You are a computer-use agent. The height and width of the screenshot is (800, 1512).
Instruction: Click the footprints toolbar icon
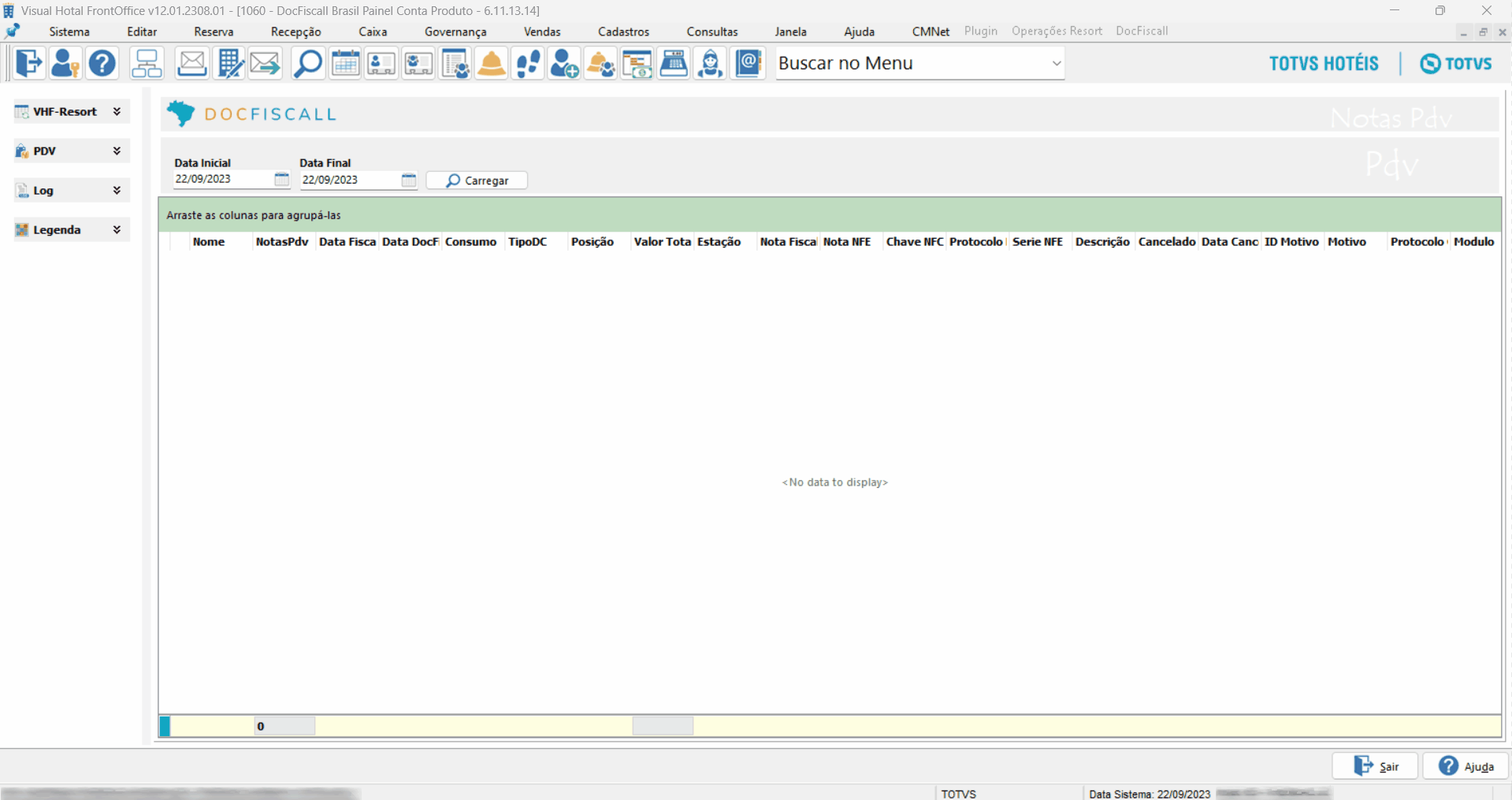pyautogui.click(x=528, y=63)
